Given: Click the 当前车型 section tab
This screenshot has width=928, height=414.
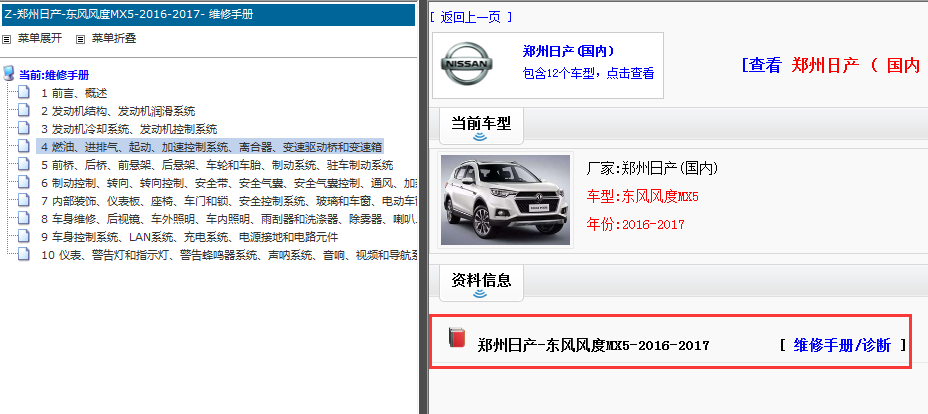Looking at the screenshot, I should pos(481,127).
